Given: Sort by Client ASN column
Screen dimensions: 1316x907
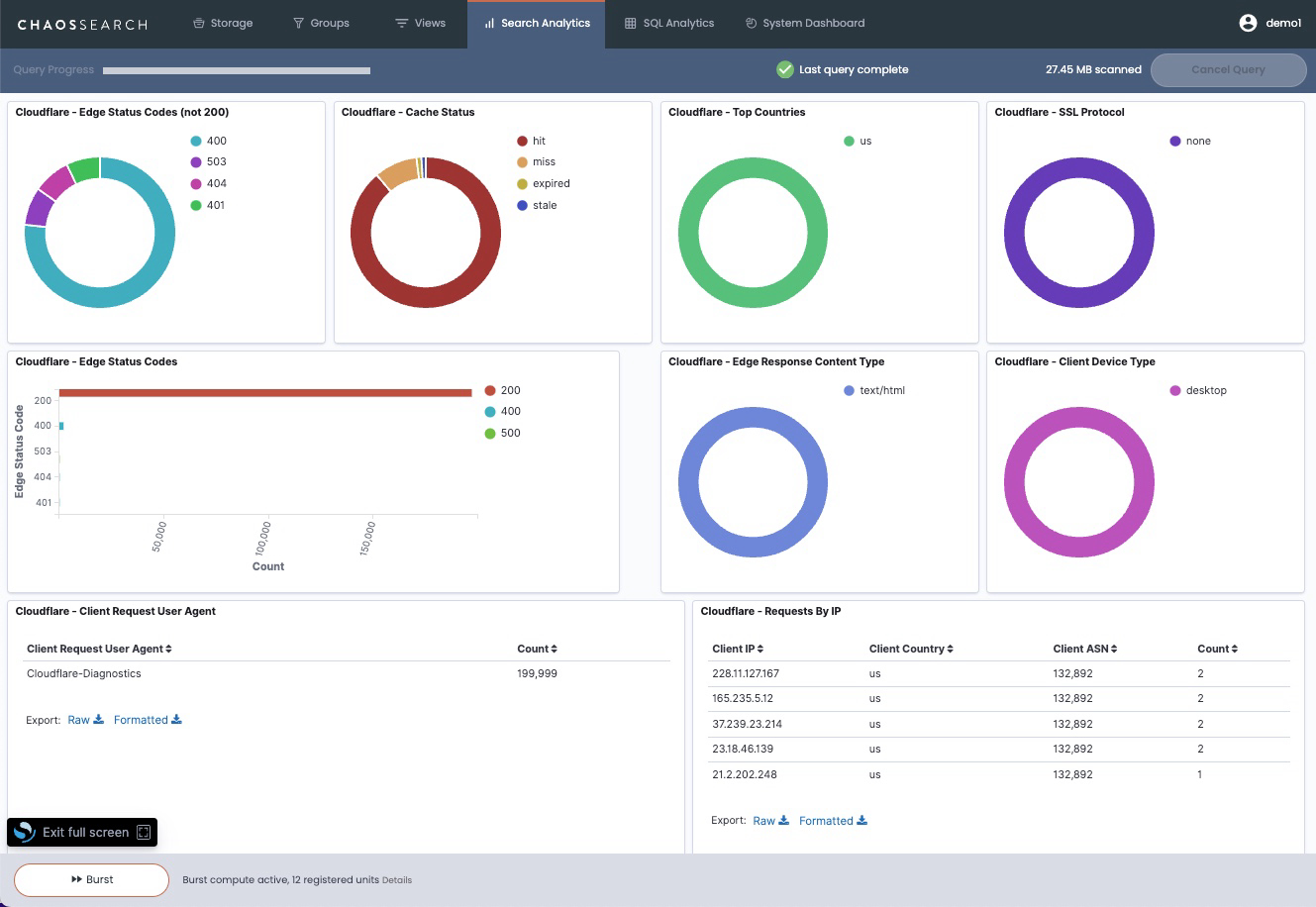Looking at the screenshot, I should point(1085,649).
